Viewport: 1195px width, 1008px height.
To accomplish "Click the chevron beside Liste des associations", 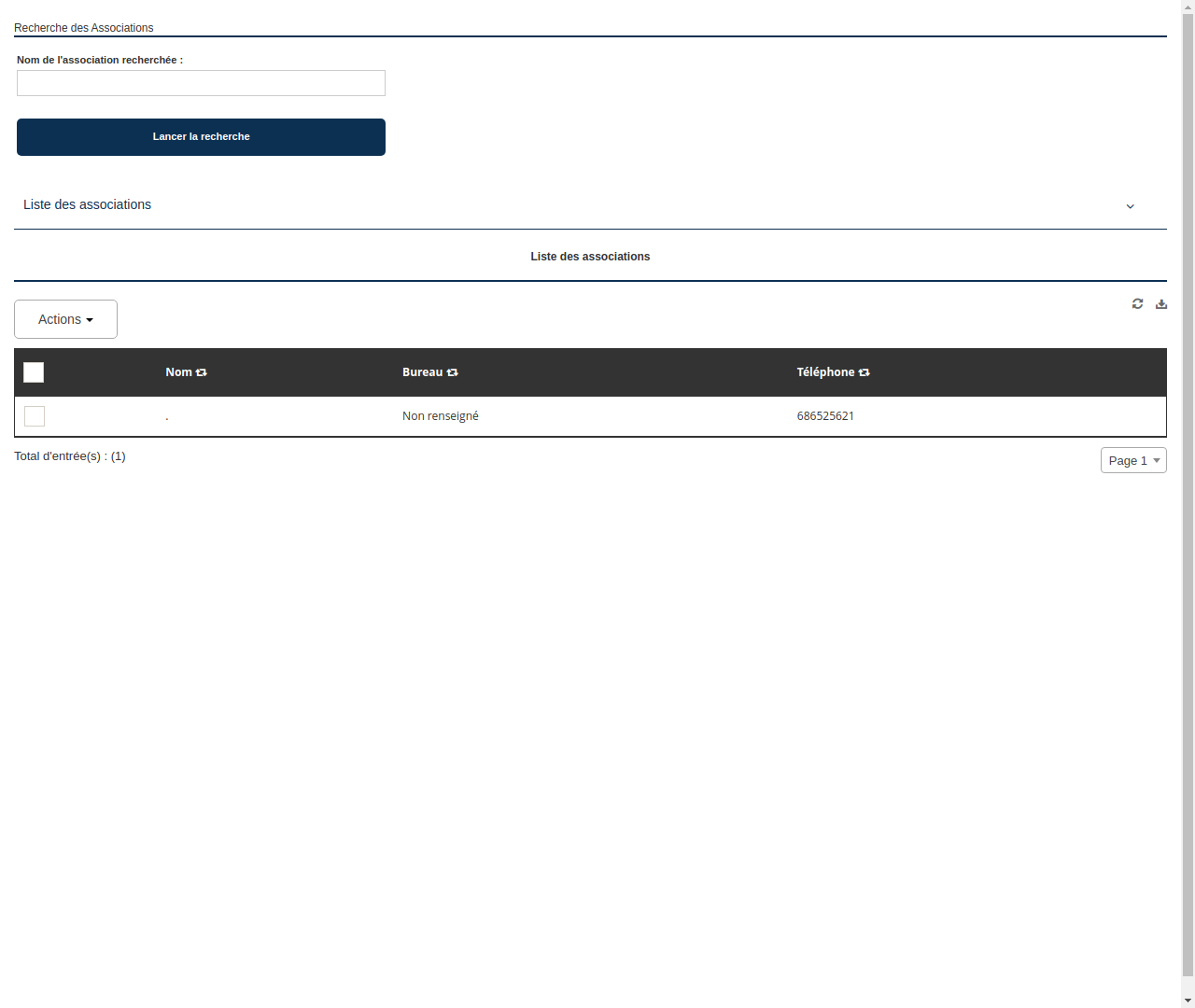I will [x=1131, y=206].
